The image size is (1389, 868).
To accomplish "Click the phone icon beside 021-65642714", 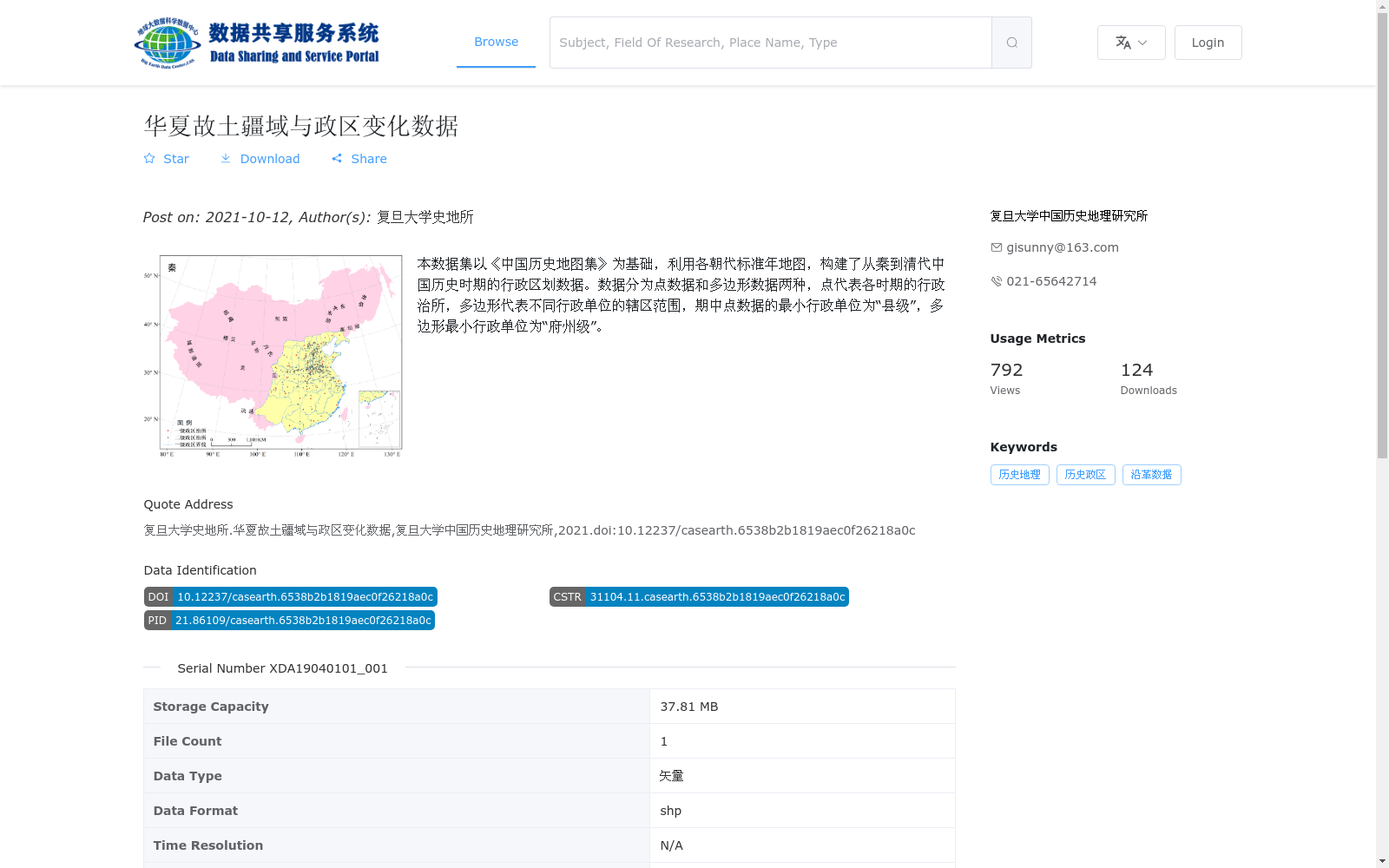I will point(996,280).
